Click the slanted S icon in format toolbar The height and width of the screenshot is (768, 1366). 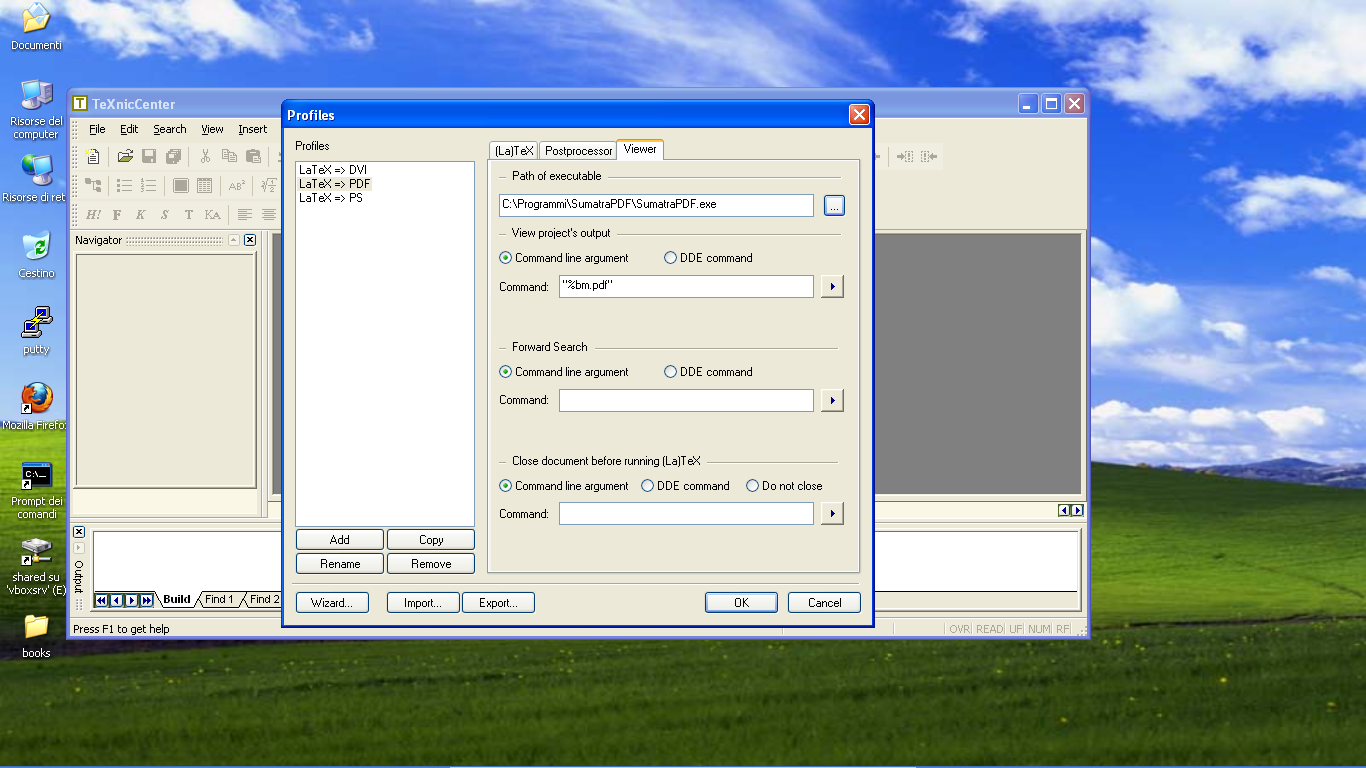point(165,214)
